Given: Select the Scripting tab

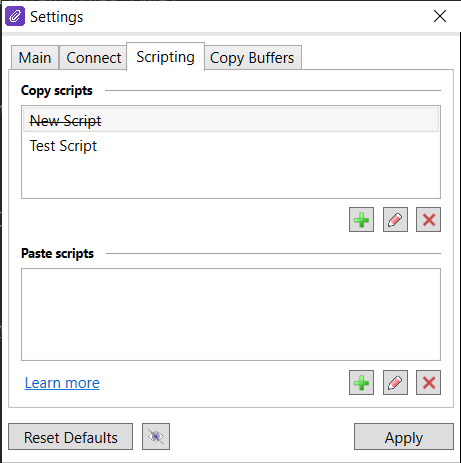Looking at the screenshot, I should pos(165,57).
